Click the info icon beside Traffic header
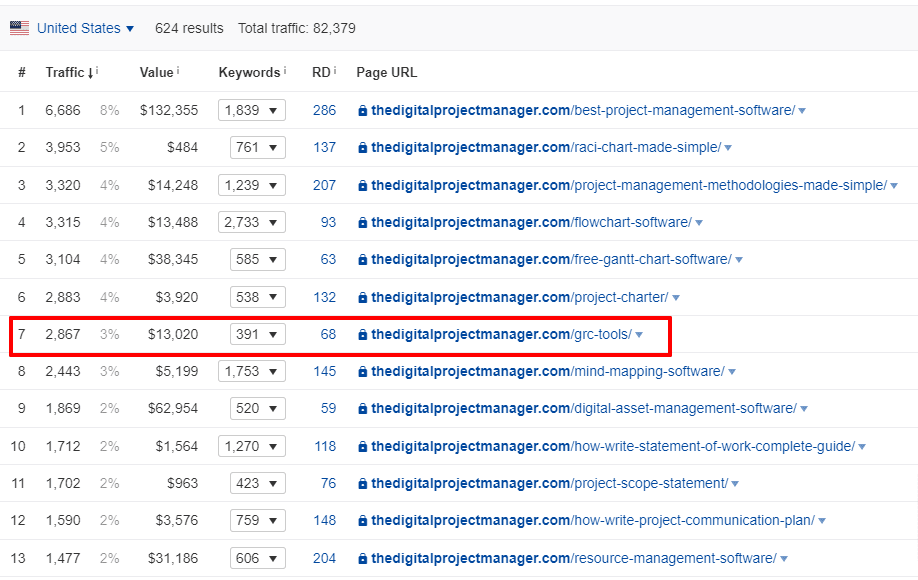 tap(97, 70)
